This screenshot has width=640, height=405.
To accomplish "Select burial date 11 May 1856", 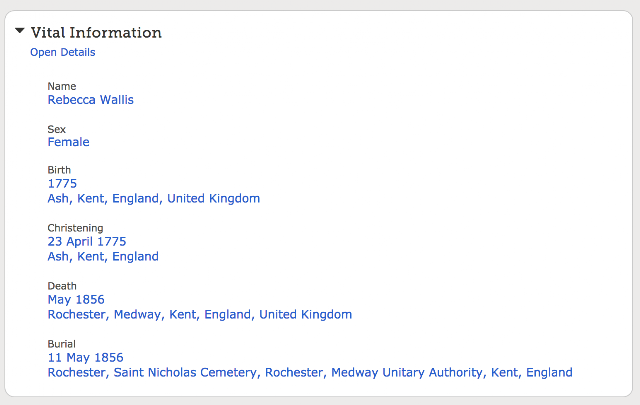I will click(x=85, y=358).
